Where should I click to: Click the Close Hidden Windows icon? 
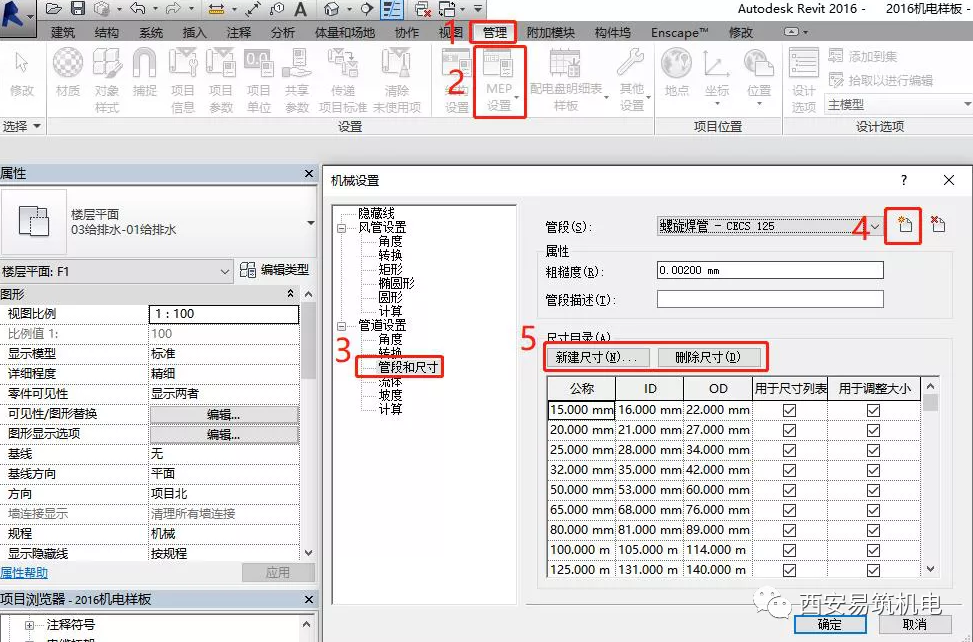(x=423, y=9)
